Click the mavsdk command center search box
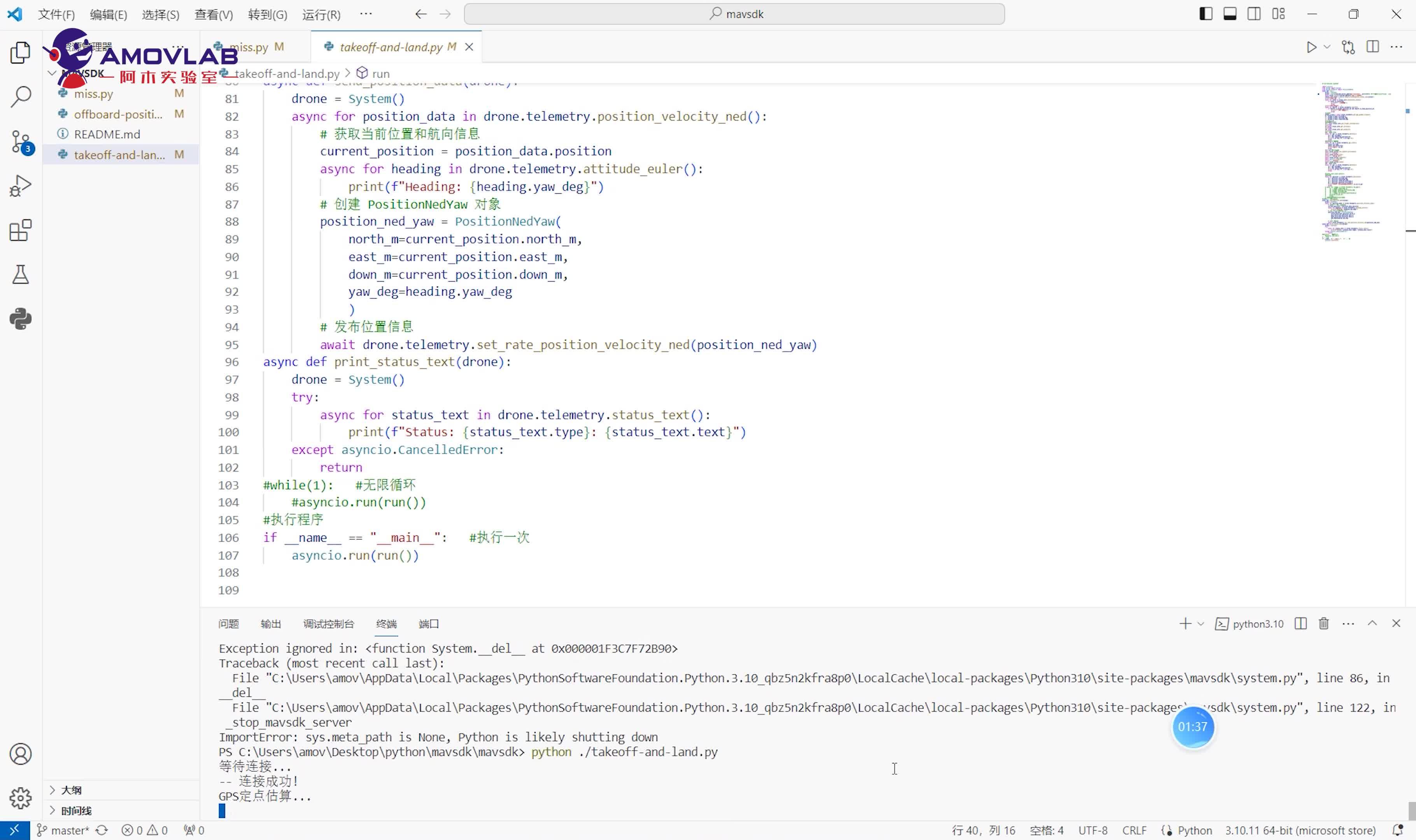 pyautogui.click(x=734, y=14)
